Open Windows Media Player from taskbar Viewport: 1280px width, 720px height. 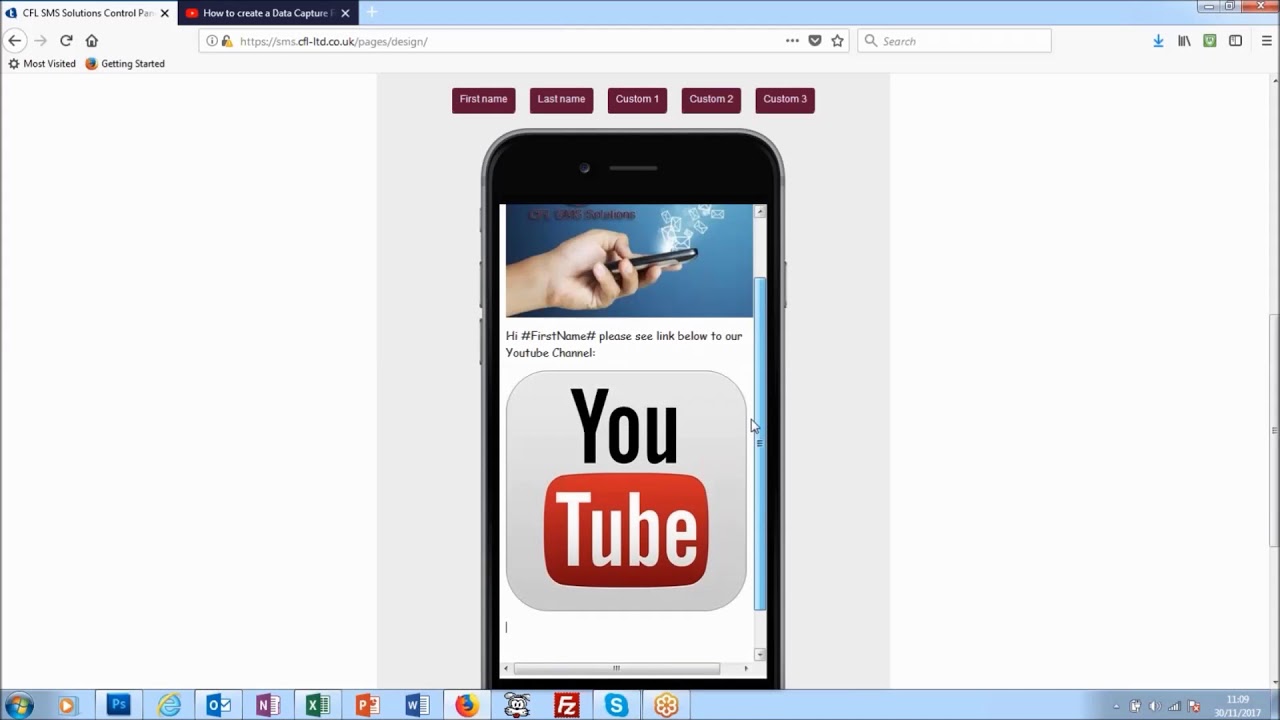coord(67,705)
